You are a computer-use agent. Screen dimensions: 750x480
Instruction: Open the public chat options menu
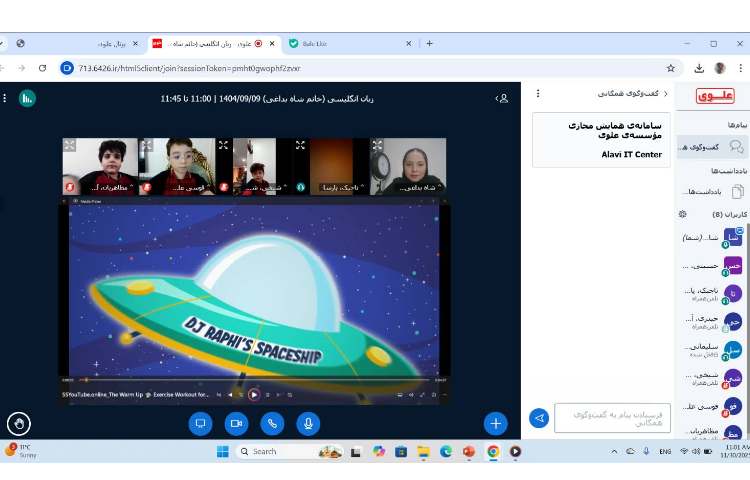538,93
